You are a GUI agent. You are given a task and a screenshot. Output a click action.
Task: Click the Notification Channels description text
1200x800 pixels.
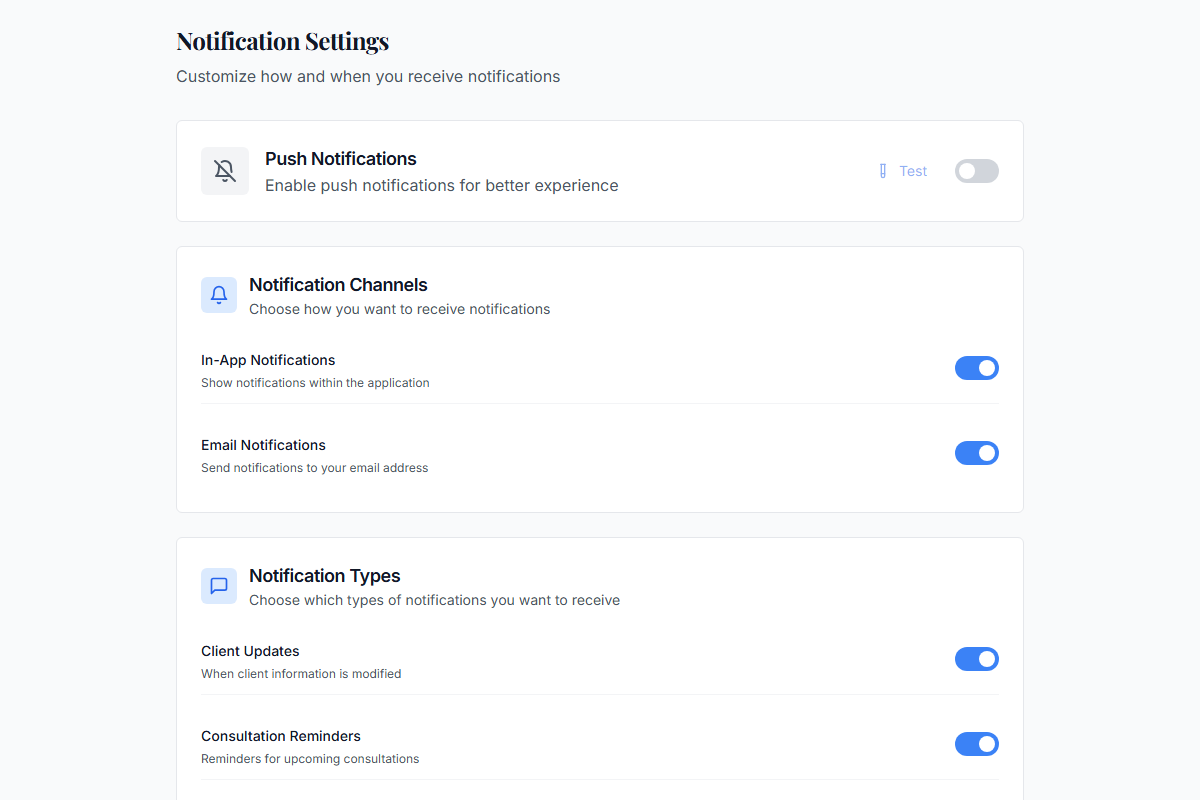pos(400,309)
